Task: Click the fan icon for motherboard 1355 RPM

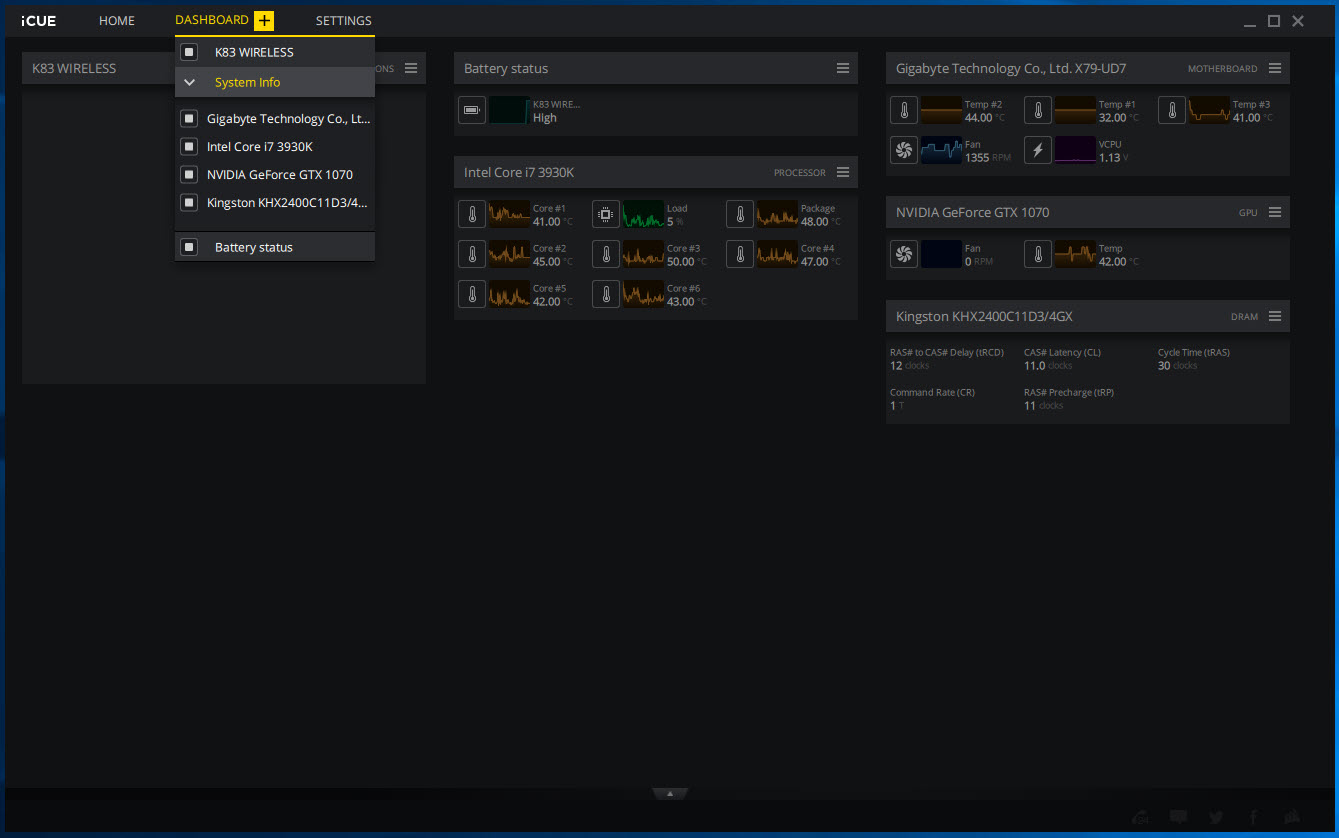Action: pos(904,150)
